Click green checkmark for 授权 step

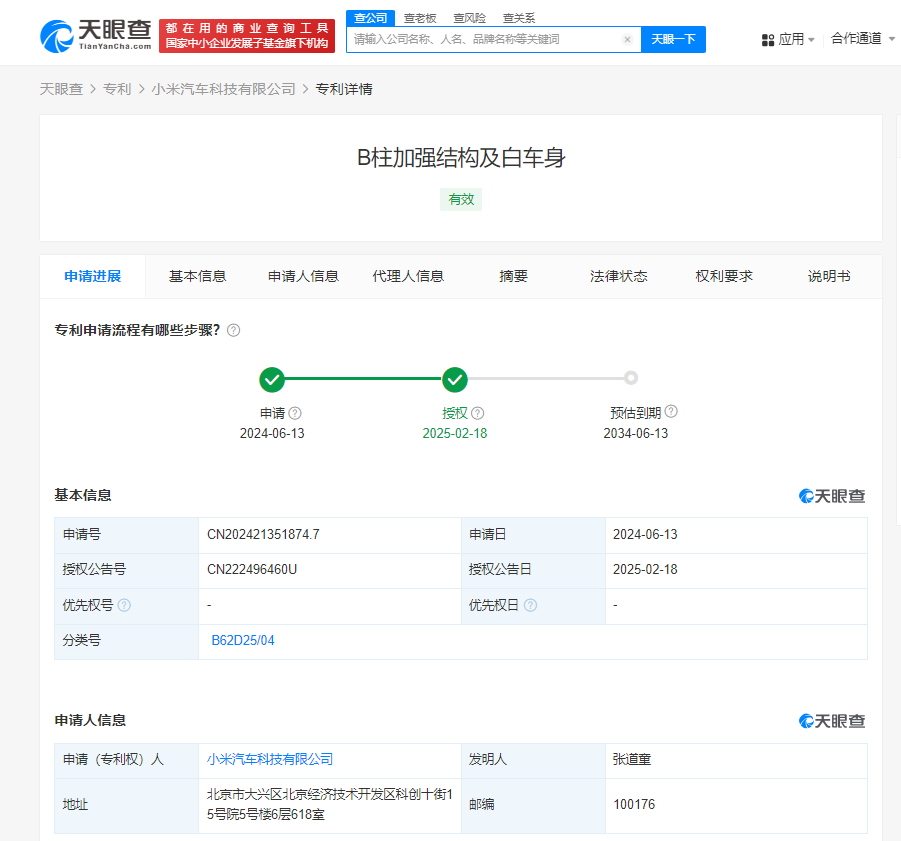coord(455,380)
